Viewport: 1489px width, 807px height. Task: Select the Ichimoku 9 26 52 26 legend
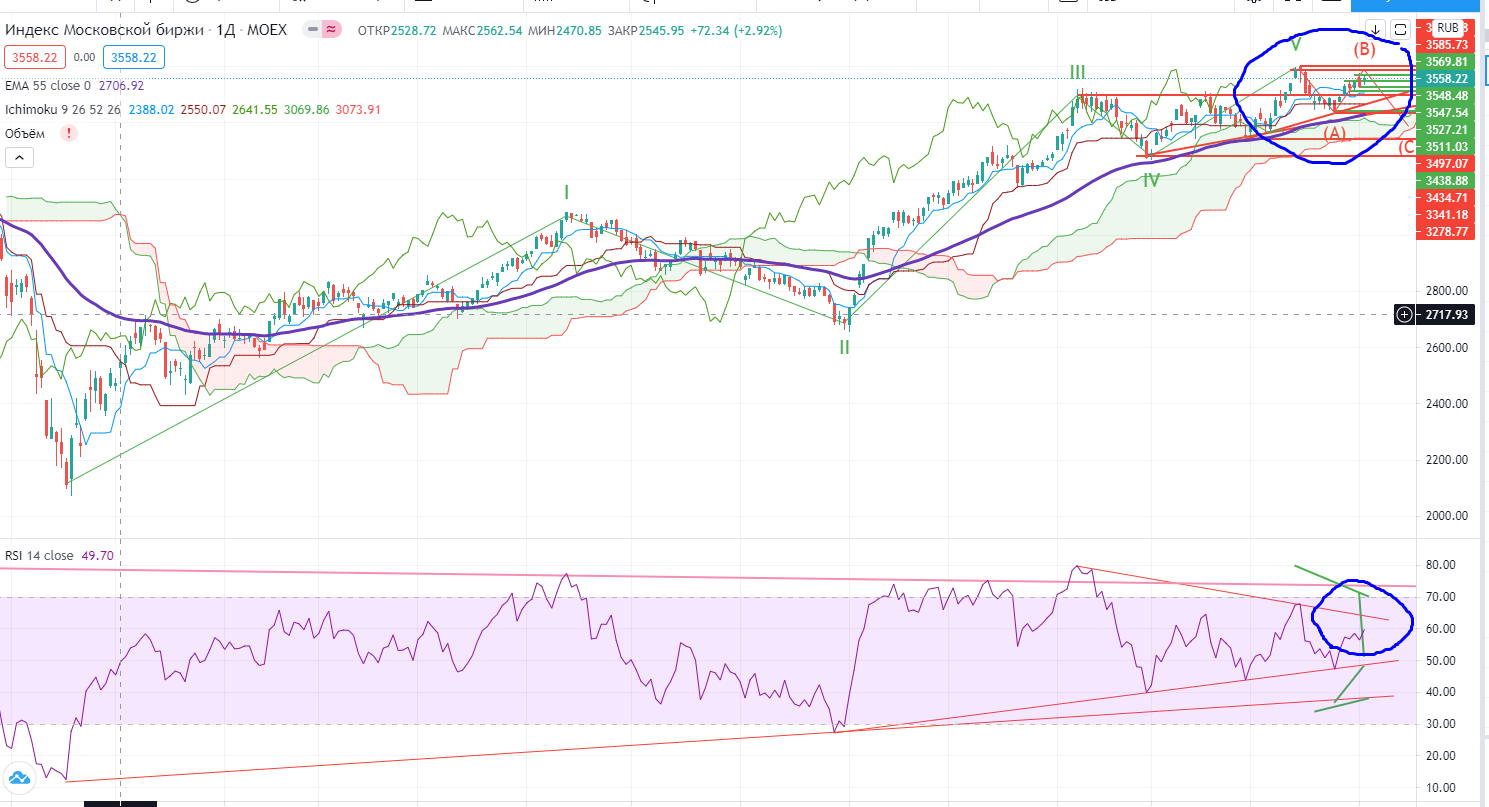(x=62, y=109)
